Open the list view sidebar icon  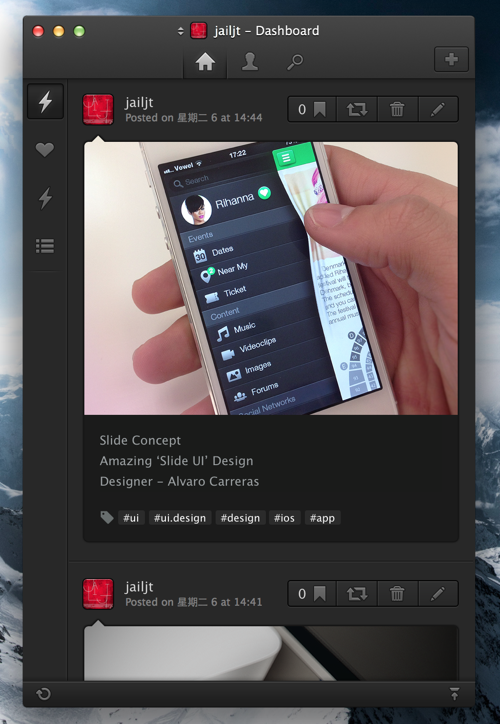[45, 246]
